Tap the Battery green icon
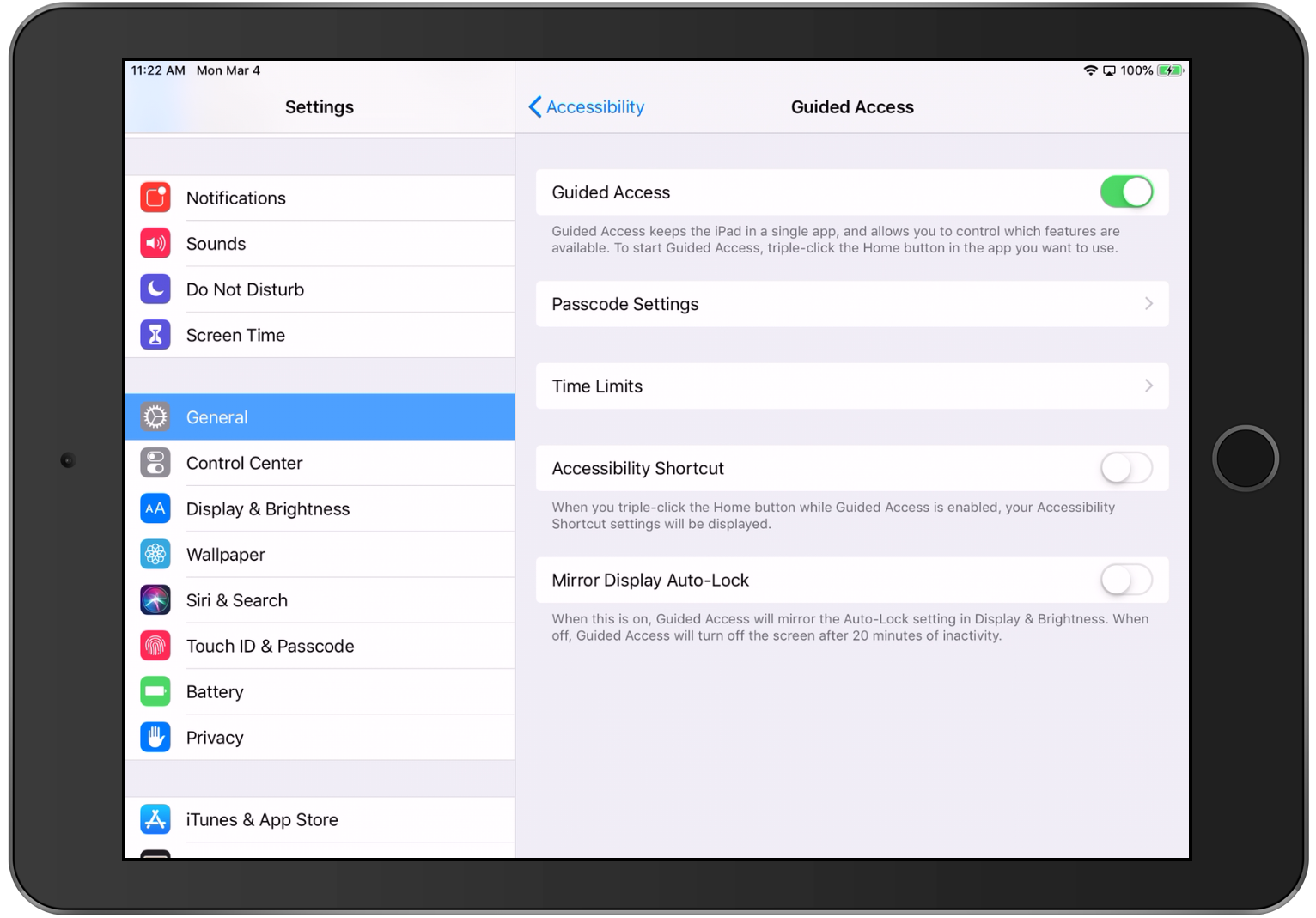The image size is (1316, 918). tap(155, 691)
